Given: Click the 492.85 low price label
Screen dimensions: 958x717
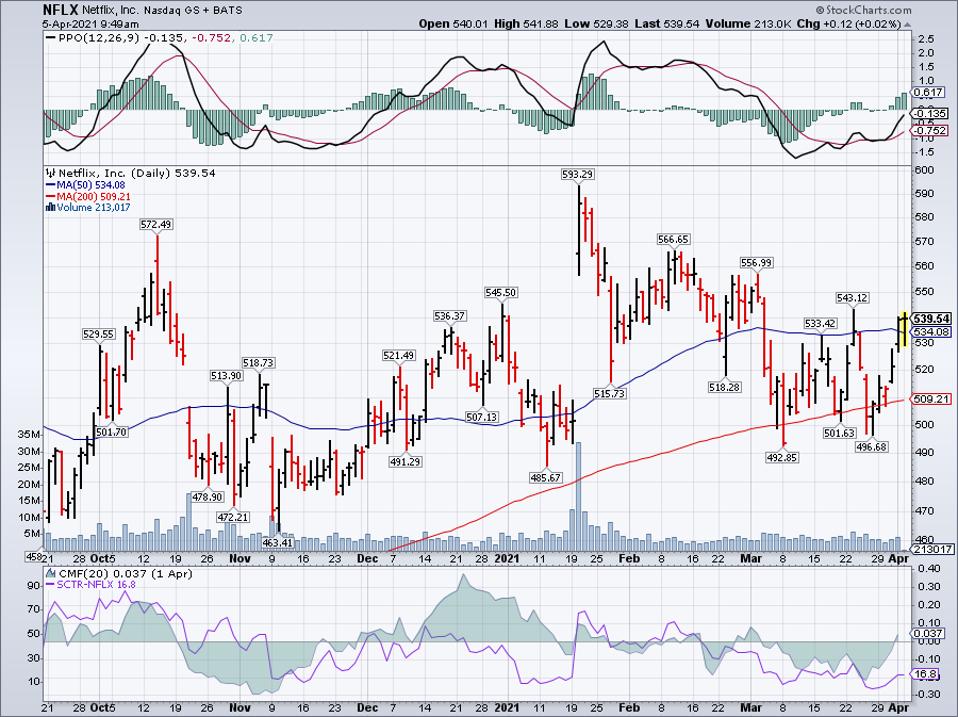Looking at the screenshot, I should (x=782, y=457).
